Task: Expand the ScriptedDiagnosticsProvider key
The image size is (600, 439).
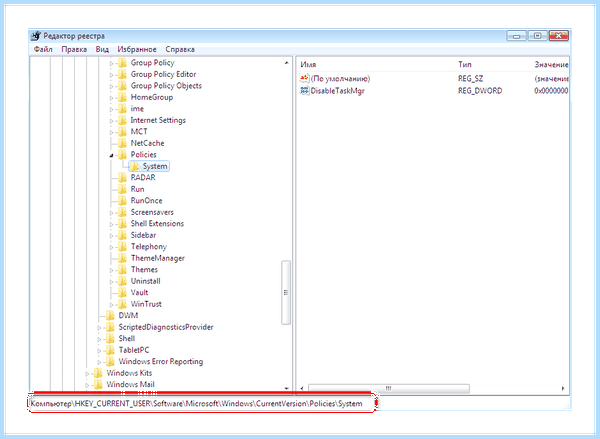Action: (99, 328)
